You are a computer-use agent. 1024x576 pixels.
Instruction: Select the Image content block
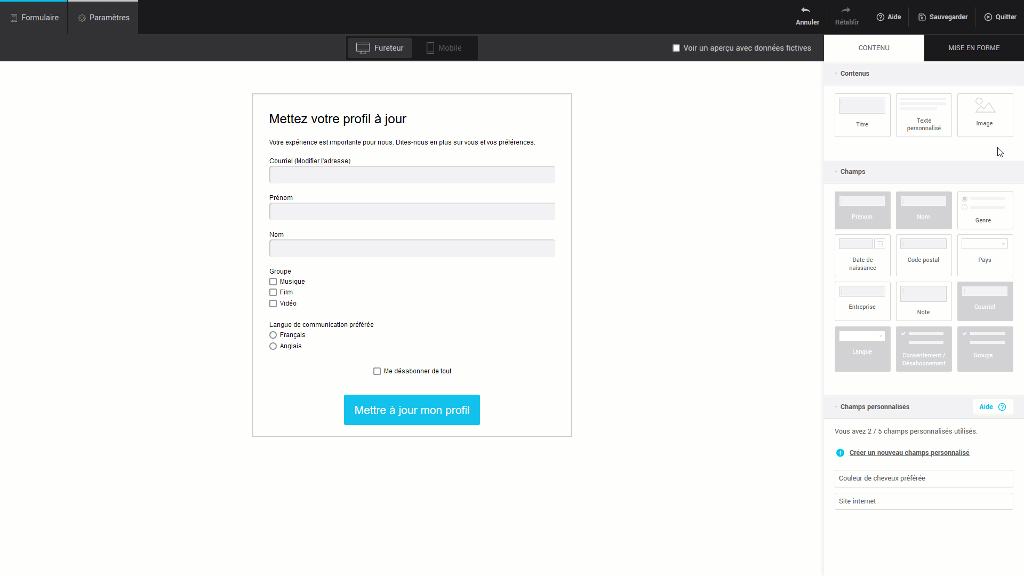[984, 114]
